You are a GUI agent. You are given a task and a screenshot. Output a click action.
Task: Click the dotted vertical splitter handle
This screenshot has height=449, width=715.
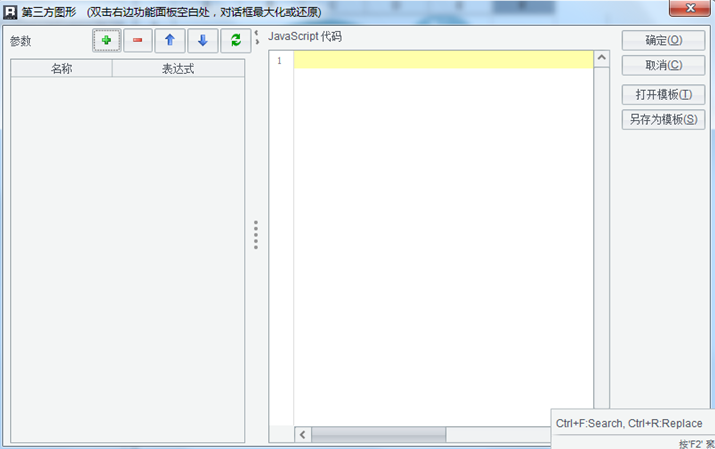[256, 235]
